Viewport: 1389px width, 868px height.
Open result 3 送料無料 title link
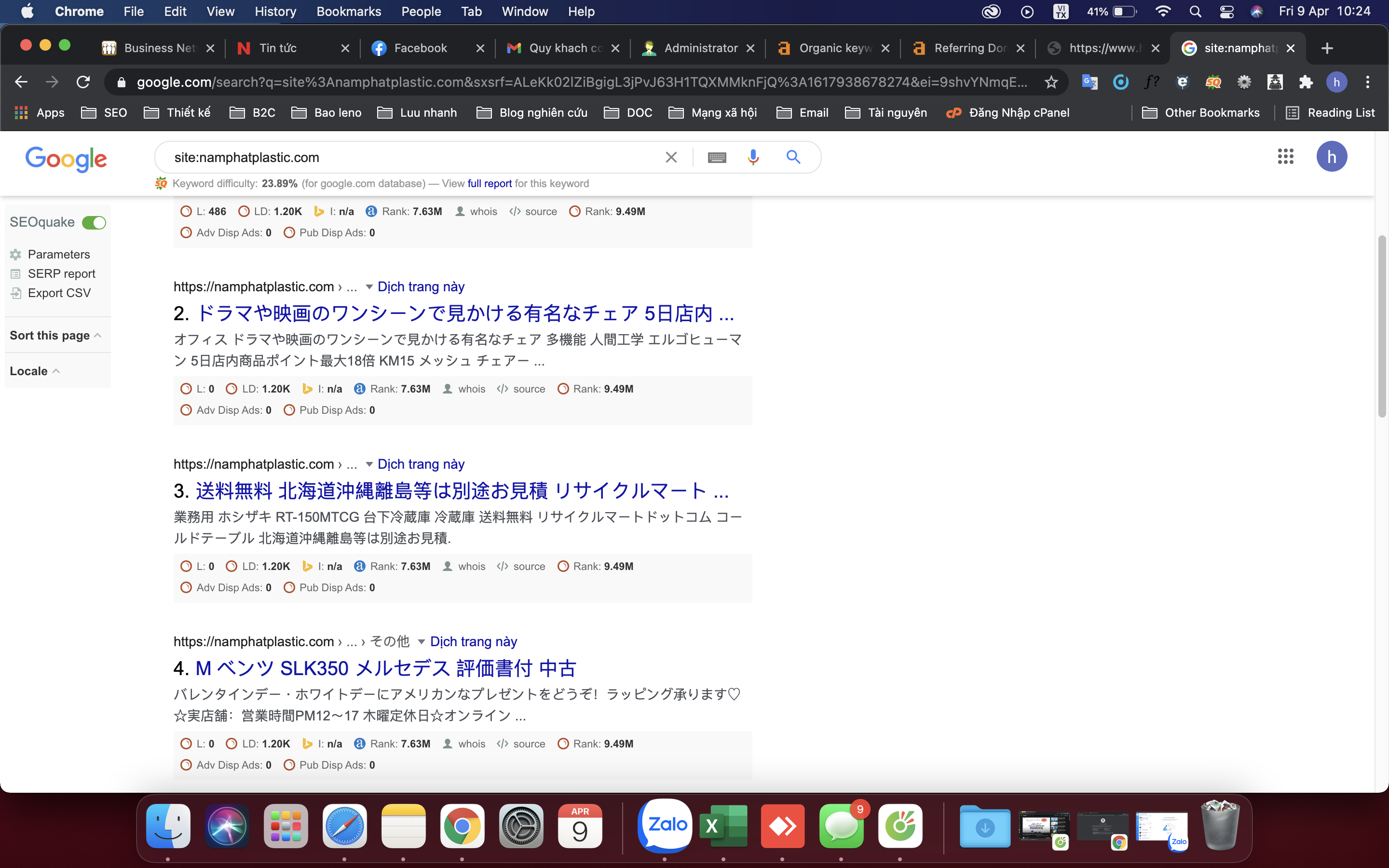pos(462,491)
